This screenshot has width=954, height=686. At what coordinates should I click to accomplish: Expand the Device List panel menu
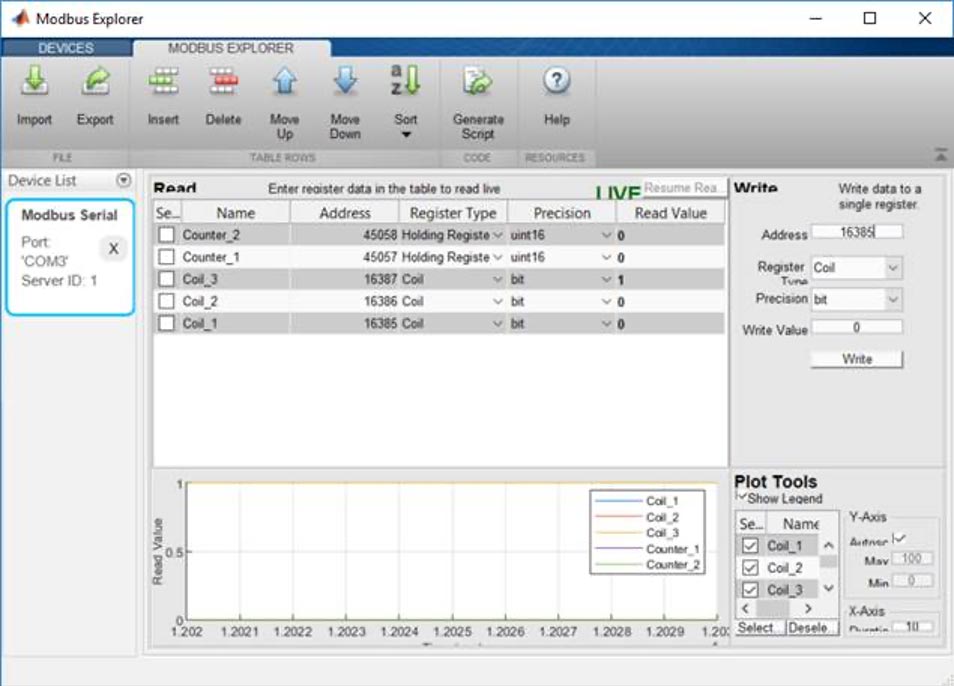tap(123, 181)
